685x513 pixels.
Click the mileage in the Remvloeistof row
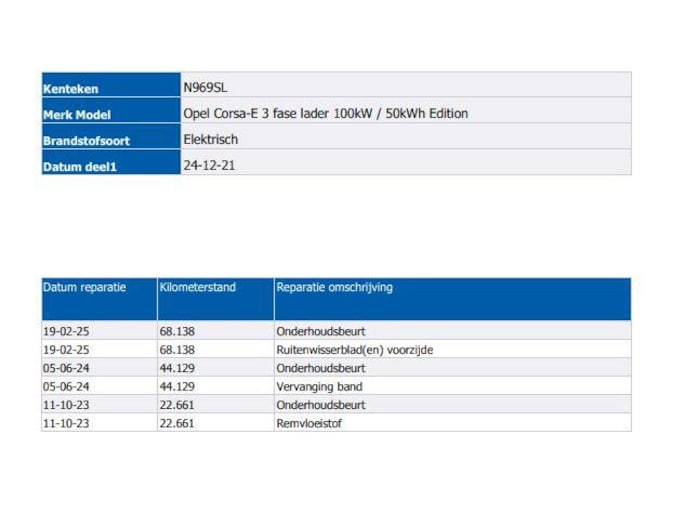pyautogui.click(x=176, y=423)
